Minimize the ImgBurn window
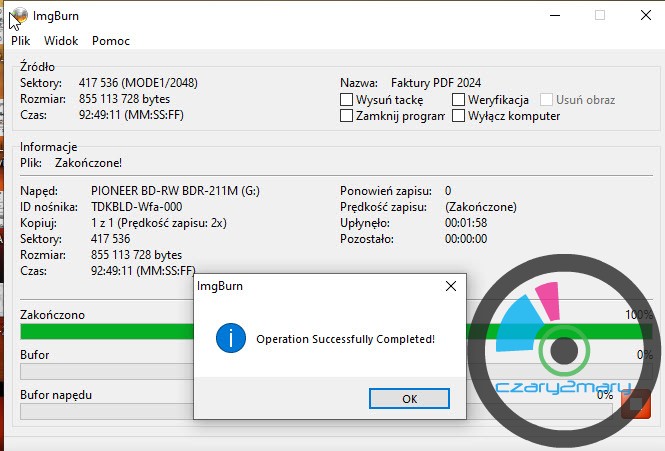The image size is (665, 451). point(555,16)
